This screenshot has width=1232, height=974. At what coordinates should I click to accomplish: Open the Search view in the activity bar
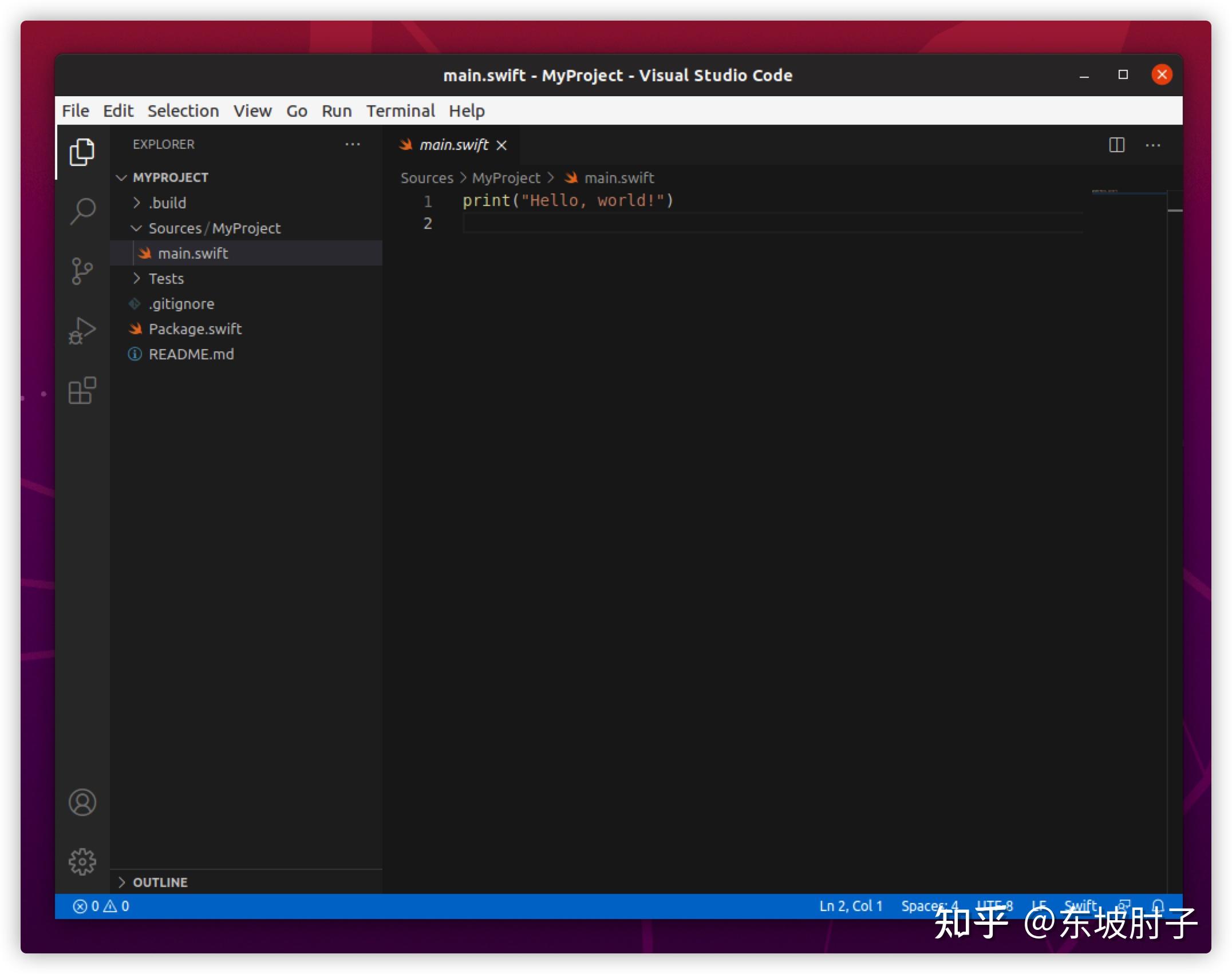(82, 212)
